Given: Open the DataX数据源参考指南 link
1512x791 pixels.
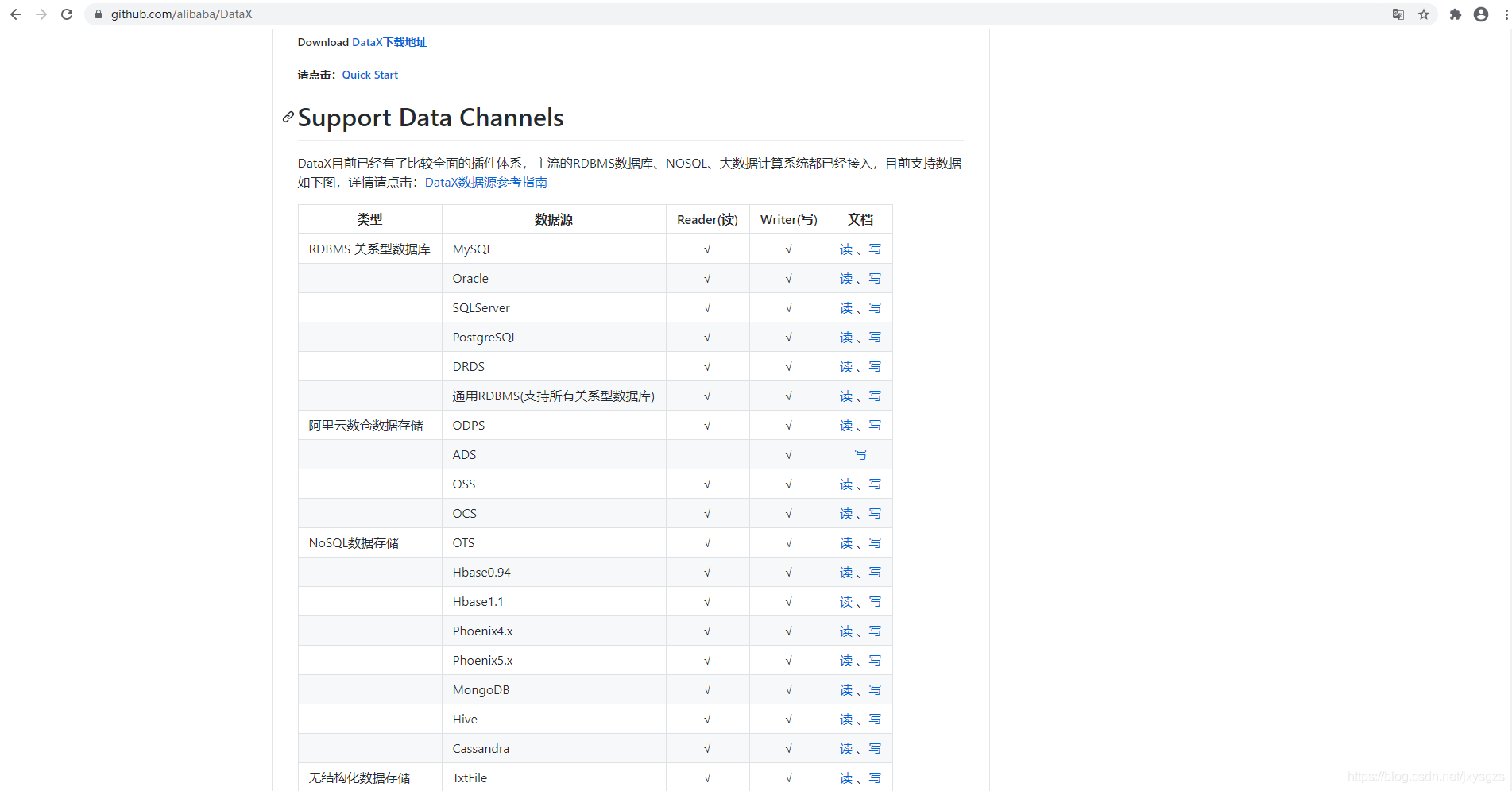Looking at the screenshot, I should click(x=486, y=183).
